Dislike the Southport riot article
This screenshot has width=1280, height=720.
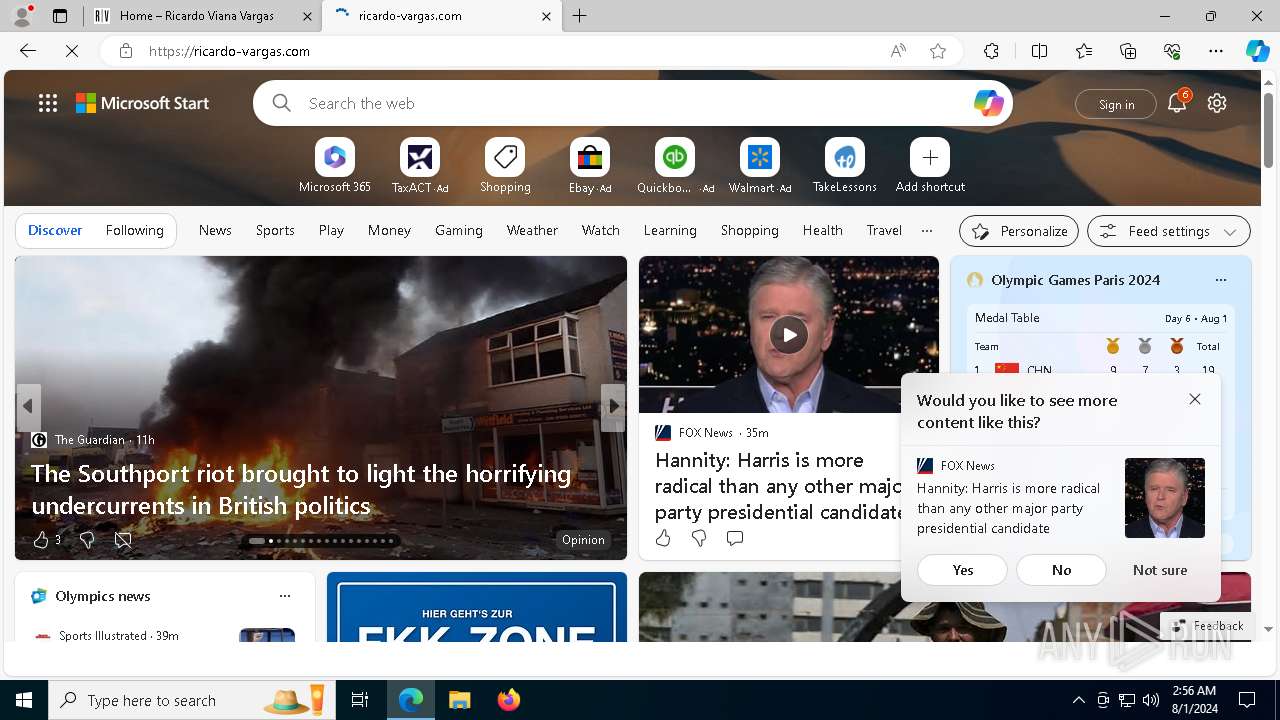coord(87,540)
